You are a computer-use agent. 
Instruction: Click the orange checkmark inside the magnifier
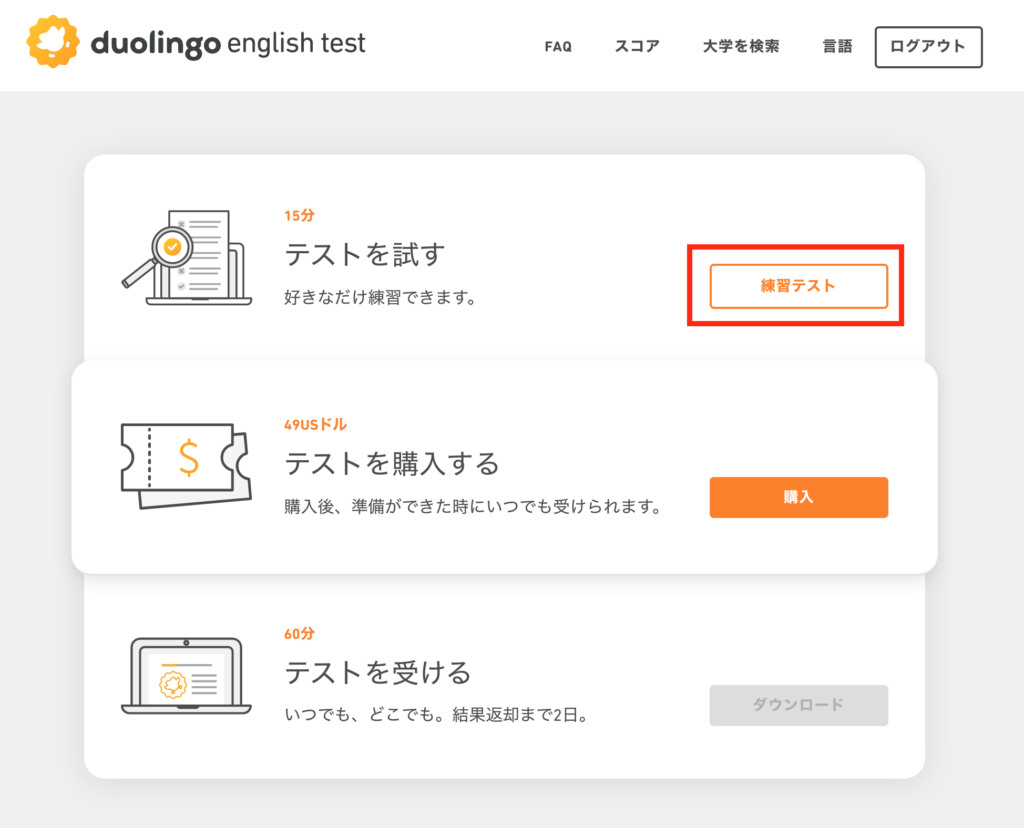click(172, 247)
